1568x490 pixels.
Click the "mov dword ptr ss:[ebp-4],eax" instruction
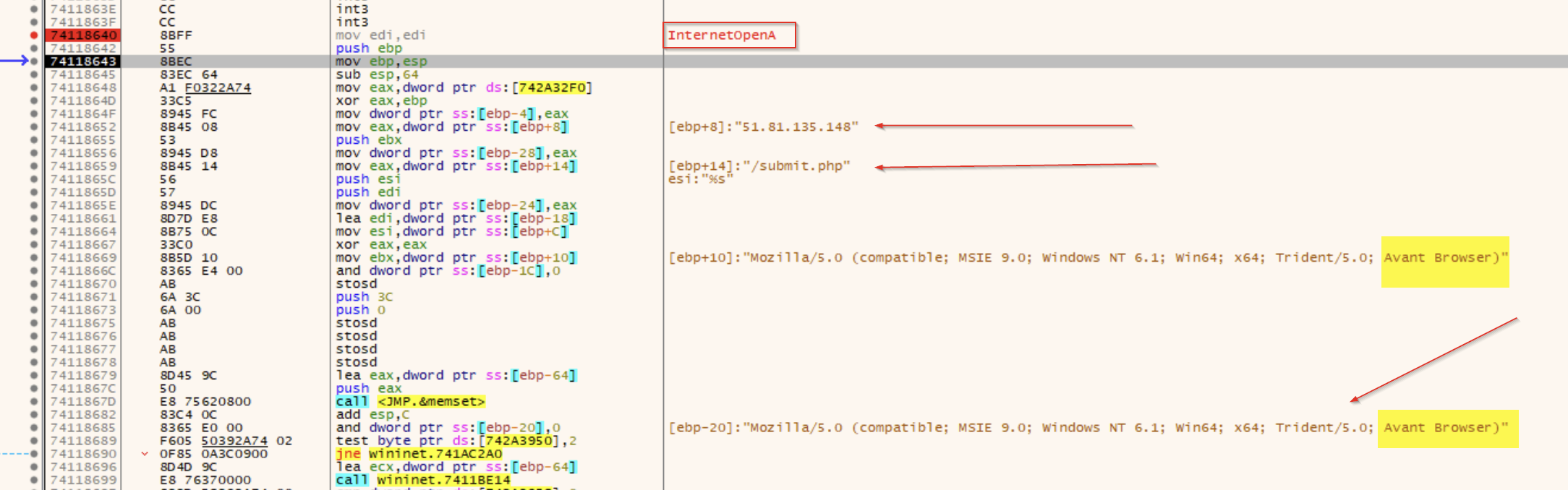tap(452, 113)
